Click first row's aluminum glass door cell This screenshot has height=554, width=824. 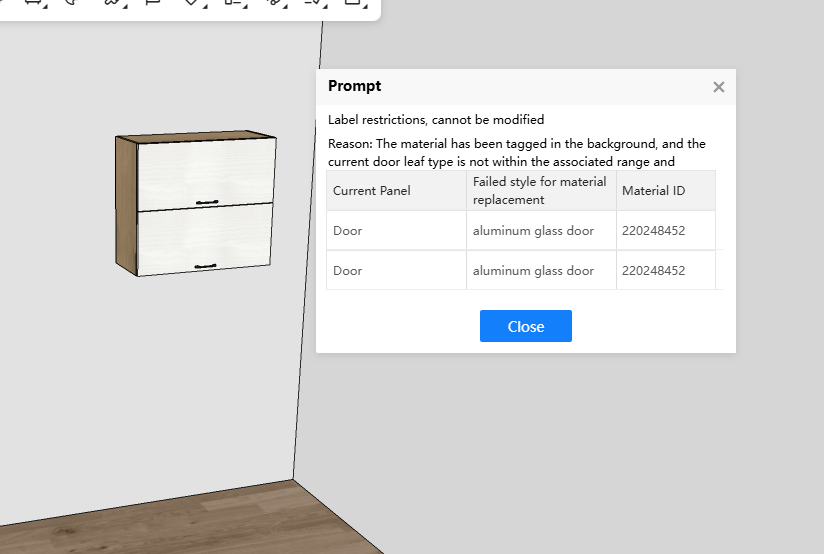point(533,231)
